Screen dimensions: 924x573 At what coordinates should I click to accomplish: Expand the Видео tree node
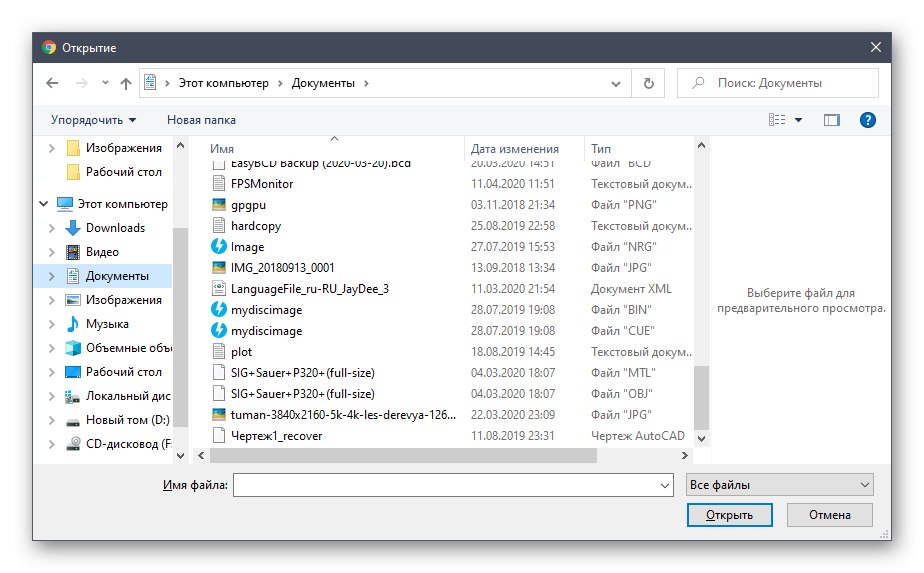pos(51,252)
